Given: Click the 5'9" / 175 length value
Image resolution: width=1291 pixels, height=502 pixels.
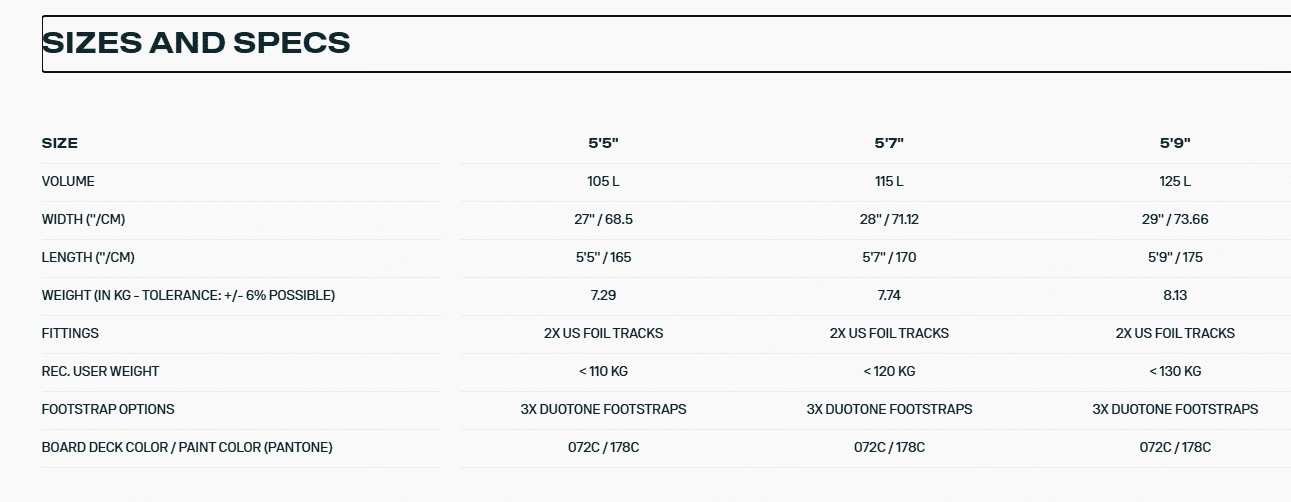Looking at the screenshot, I should coord(1175,258).
